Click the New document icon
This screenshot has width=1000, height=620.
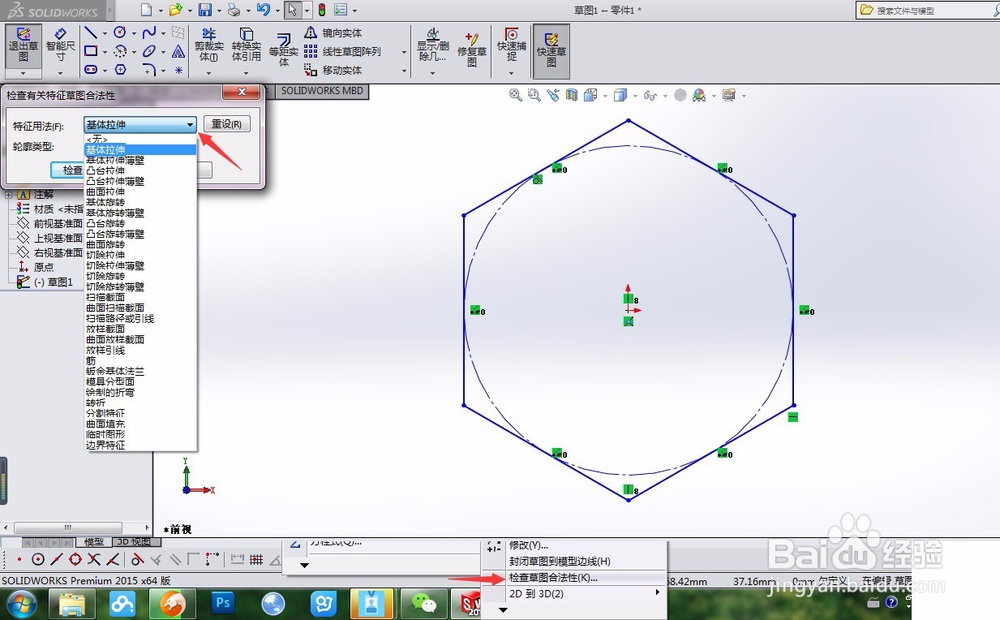[147, 10]
